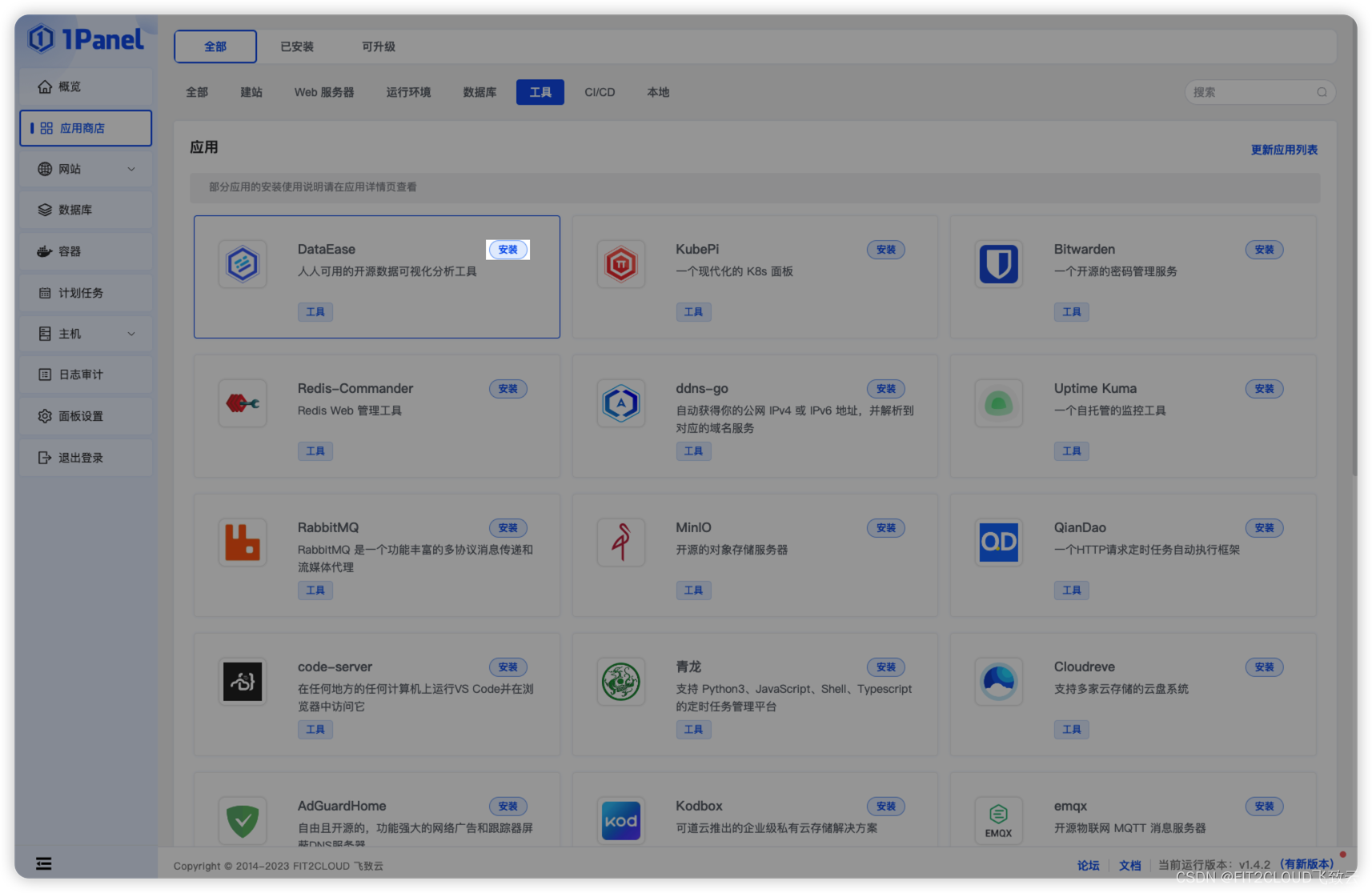This screenshot has height=893, width=1372.
Task: Open the 容器 containers section
Action: coord(86,251)
